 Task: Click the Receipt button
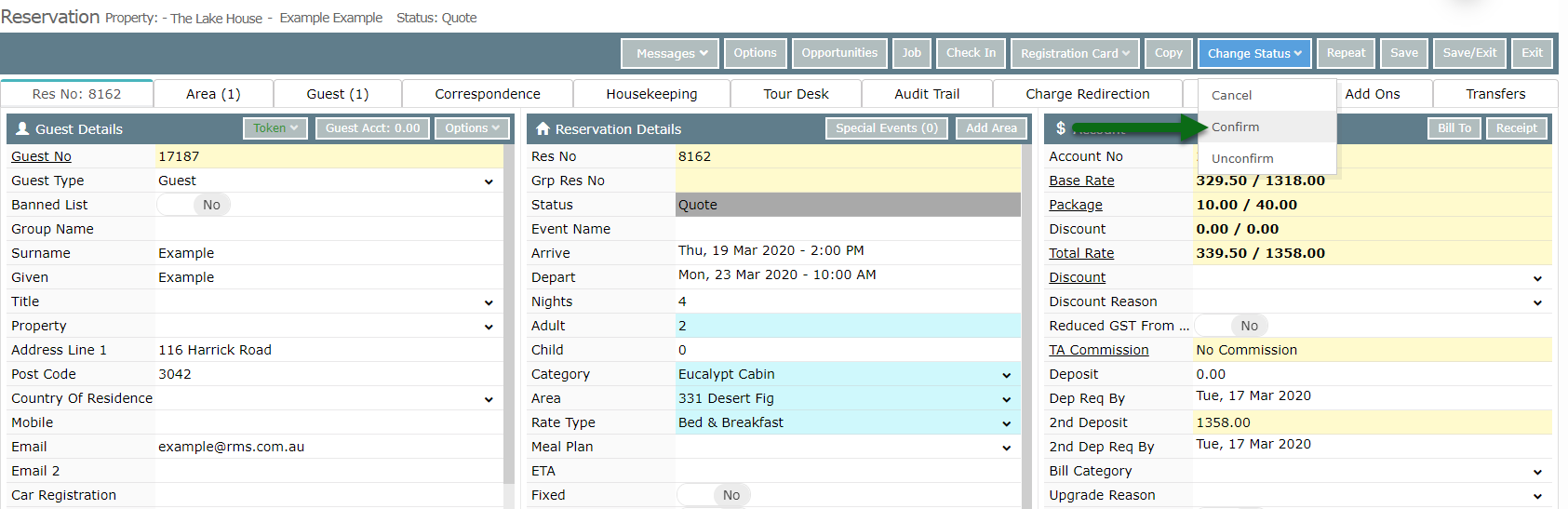1517,128
